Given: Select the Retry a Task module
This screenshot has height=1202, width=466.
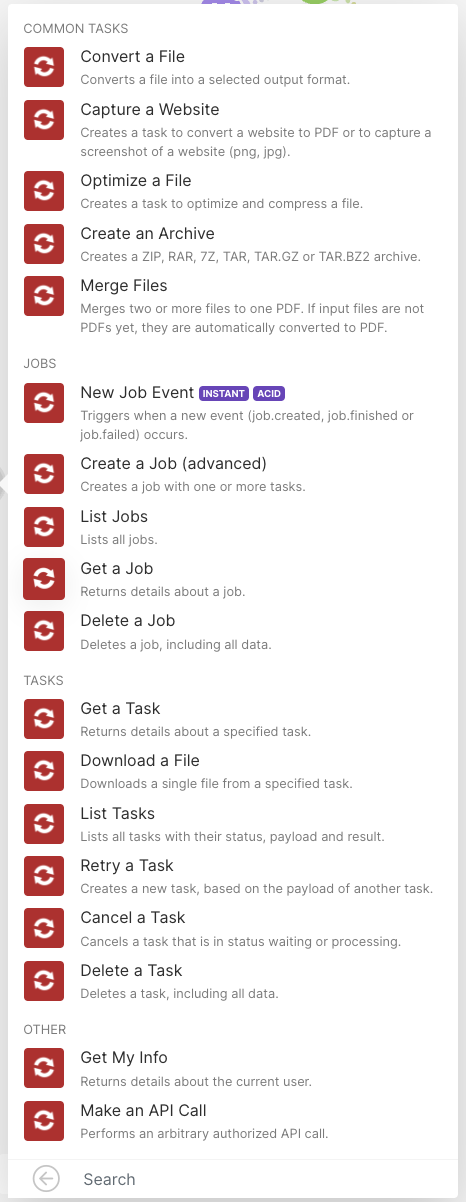Looking at the screenshot, I should (233, 876).
